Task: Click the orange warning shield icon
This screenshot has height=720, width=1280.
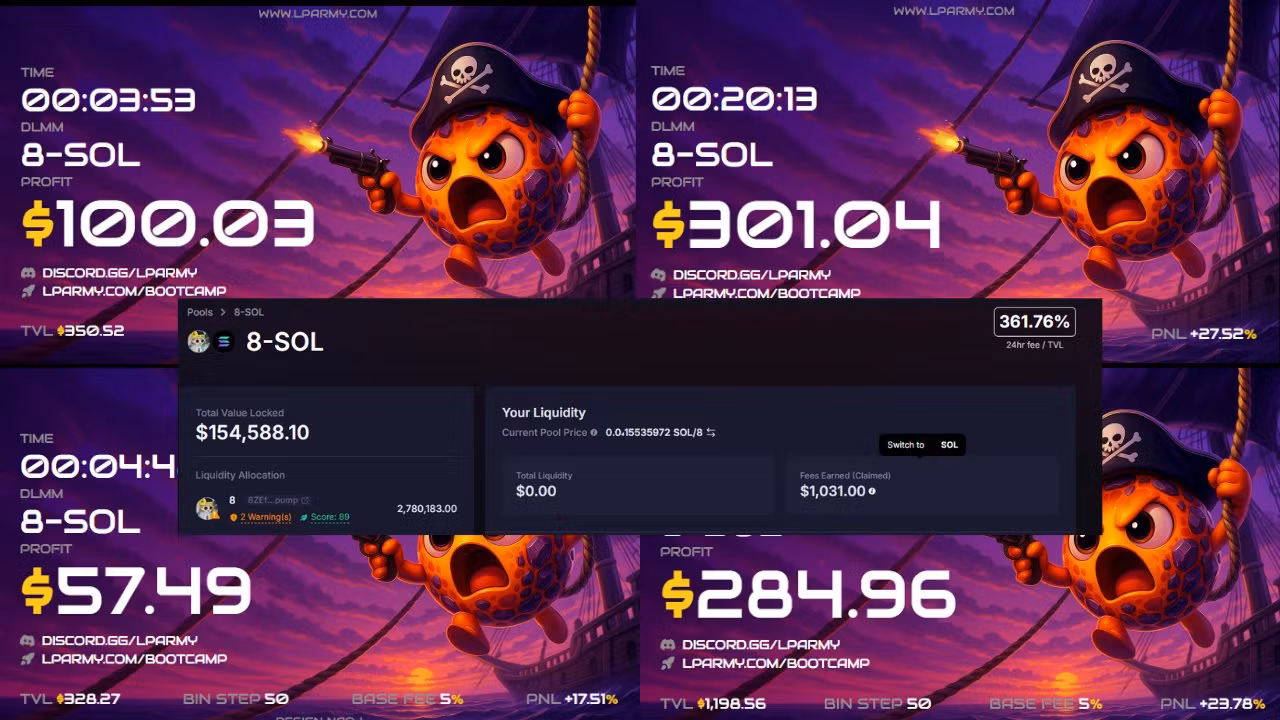Action: (233, 517)
